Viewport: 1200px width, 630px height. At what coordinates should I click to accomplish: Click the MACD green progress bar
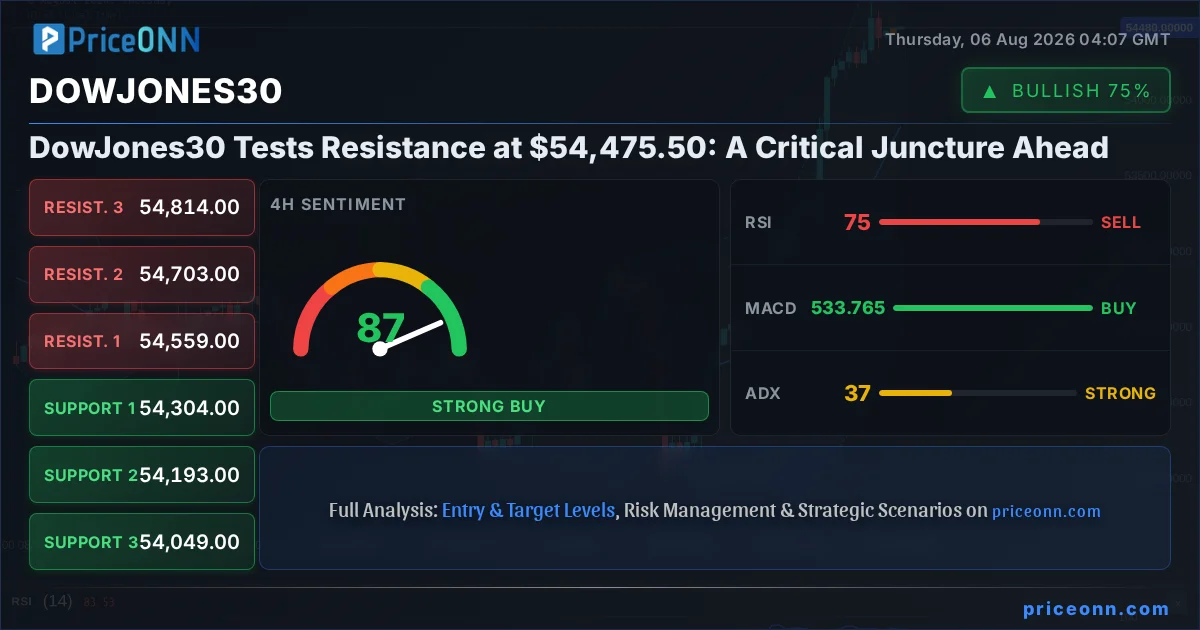(x=992, y=308)
